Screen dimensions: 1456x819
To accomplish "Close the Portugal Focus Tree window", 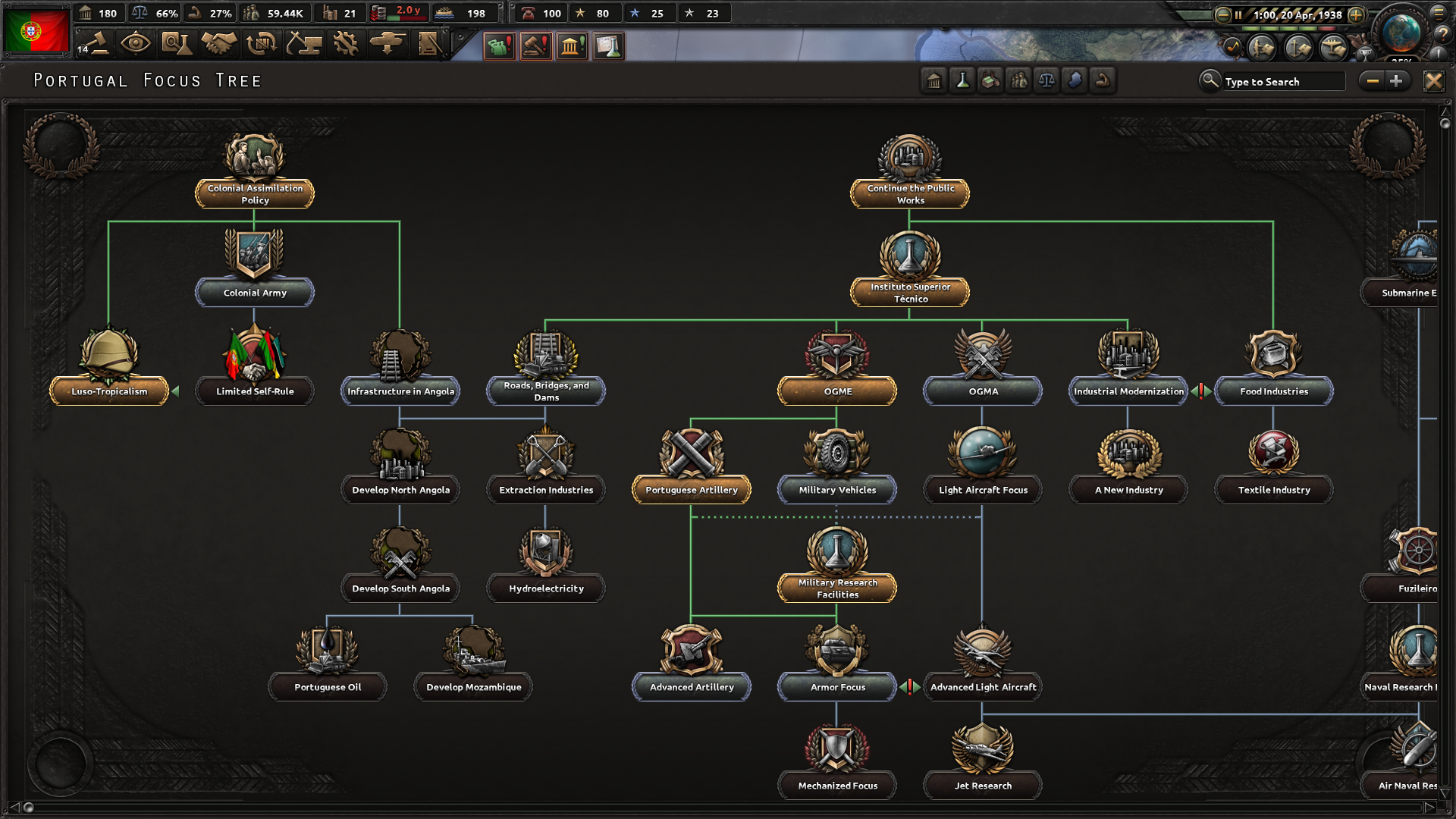I will click(x=1433, y=80).
